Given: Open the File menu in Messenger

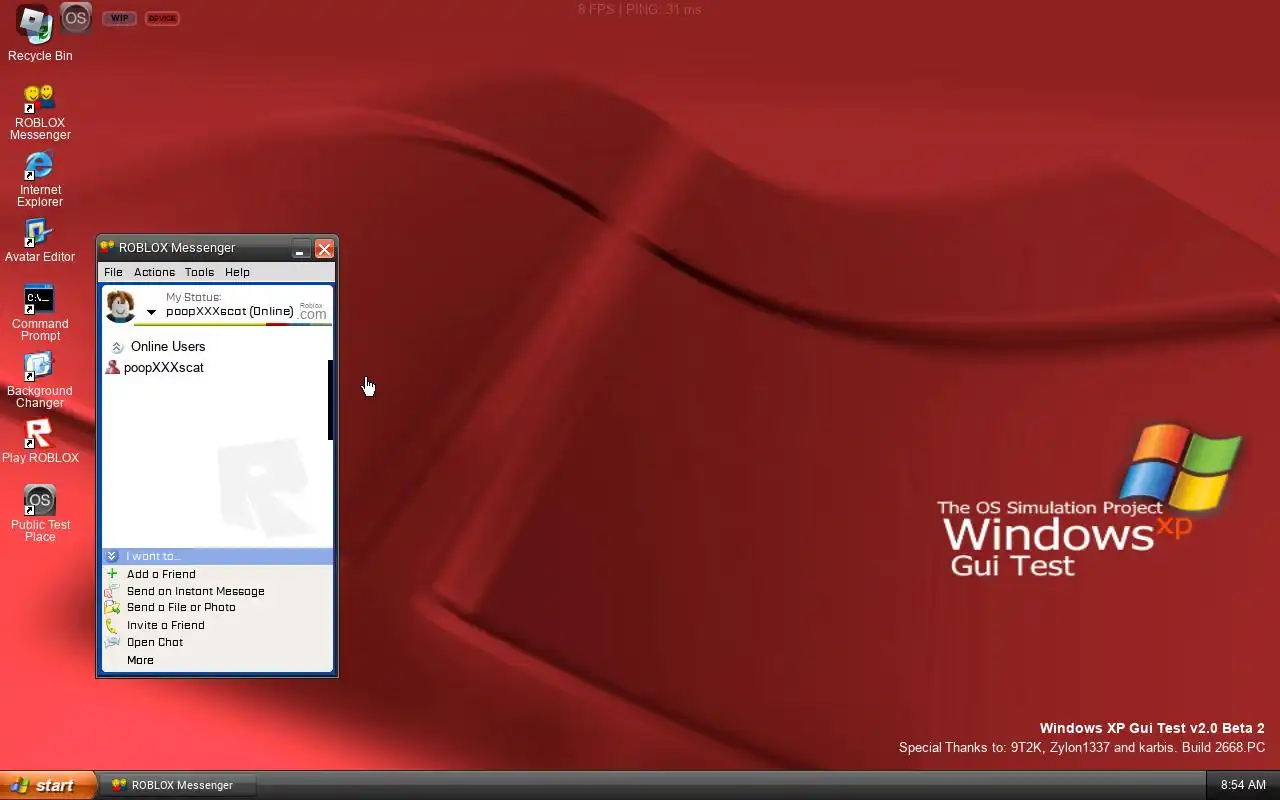Looking at the screenshot, I should (x=113, y=272).
